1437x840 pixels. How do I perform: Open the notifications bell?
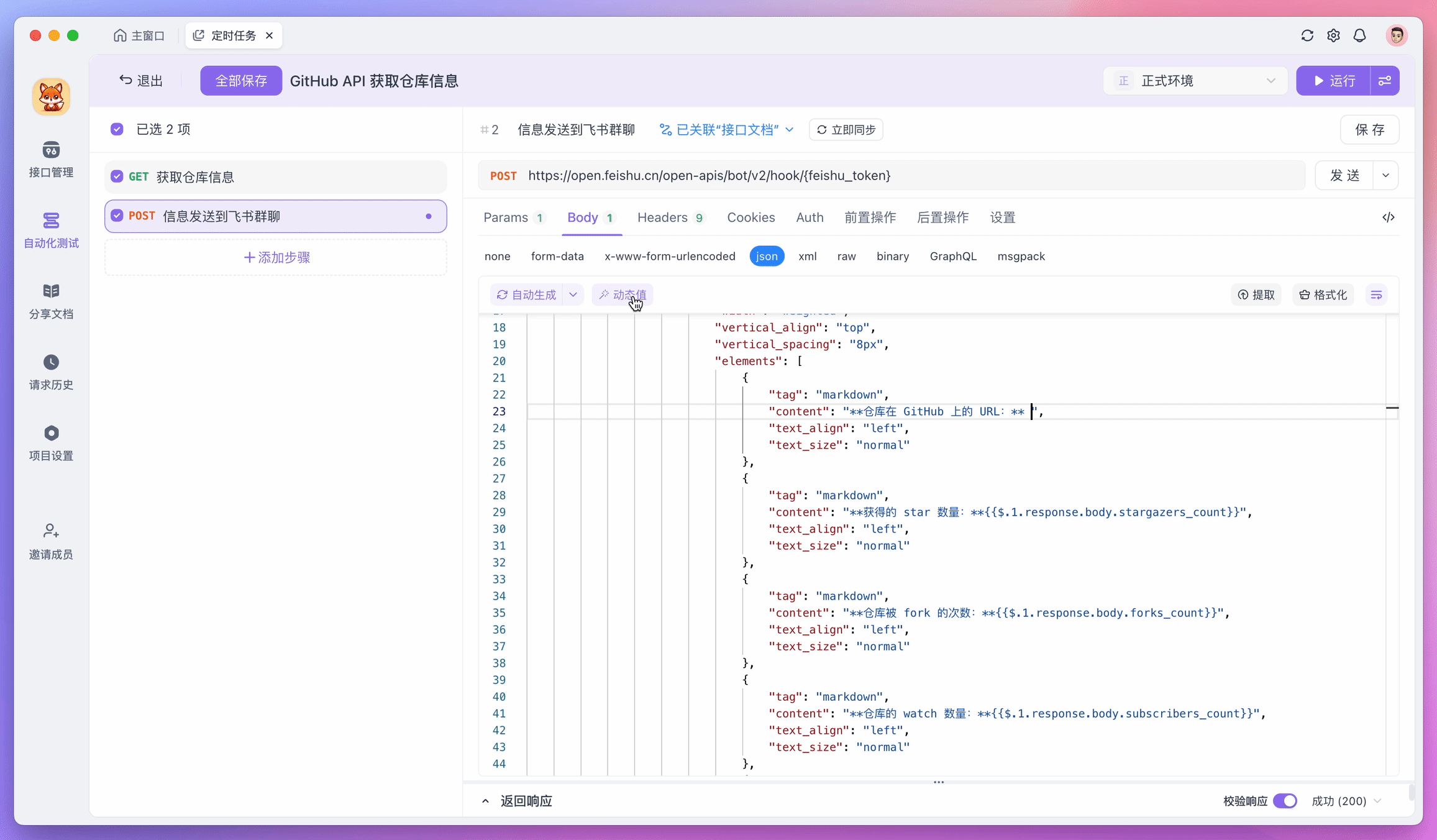[1359, 35]
